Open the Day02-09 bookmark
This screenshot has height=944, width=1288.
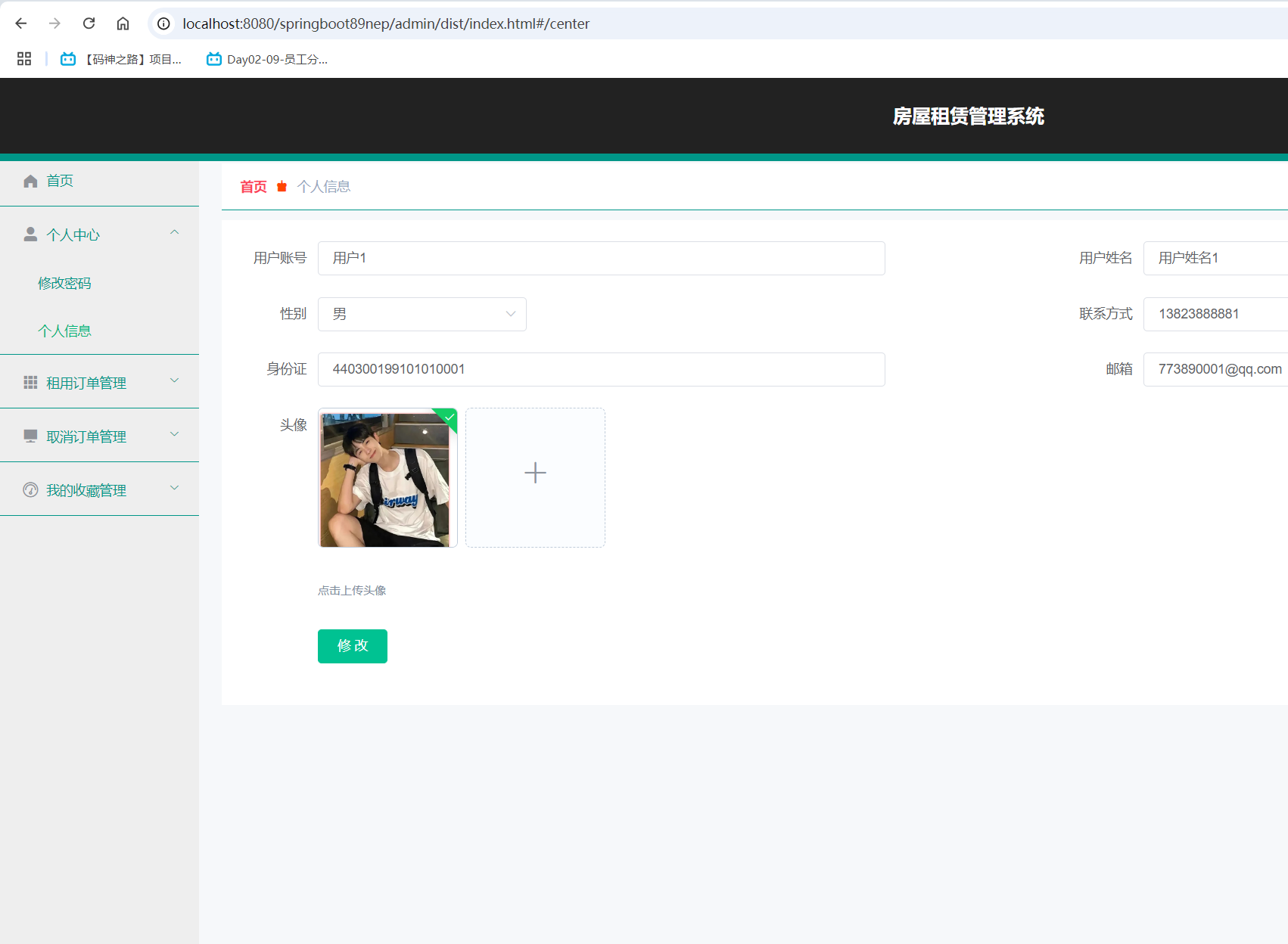[x=267, y=59]
